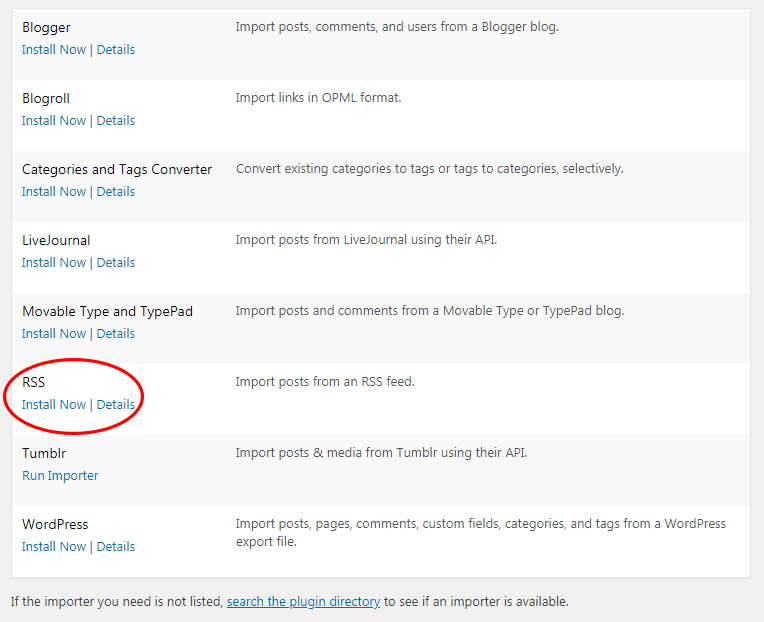Install the Categories and Tags Converter
This screenshot has height=622, width=764.
pos(54,192)
